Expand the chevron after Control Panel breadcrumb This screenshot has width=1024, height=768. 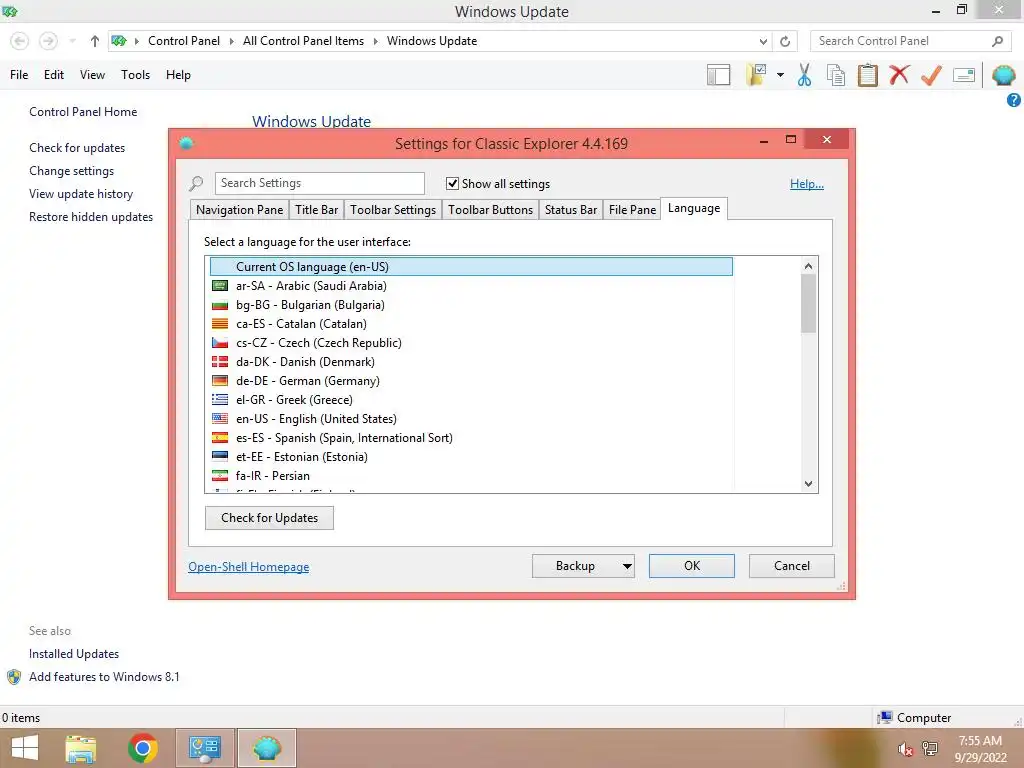click(231, 41)
